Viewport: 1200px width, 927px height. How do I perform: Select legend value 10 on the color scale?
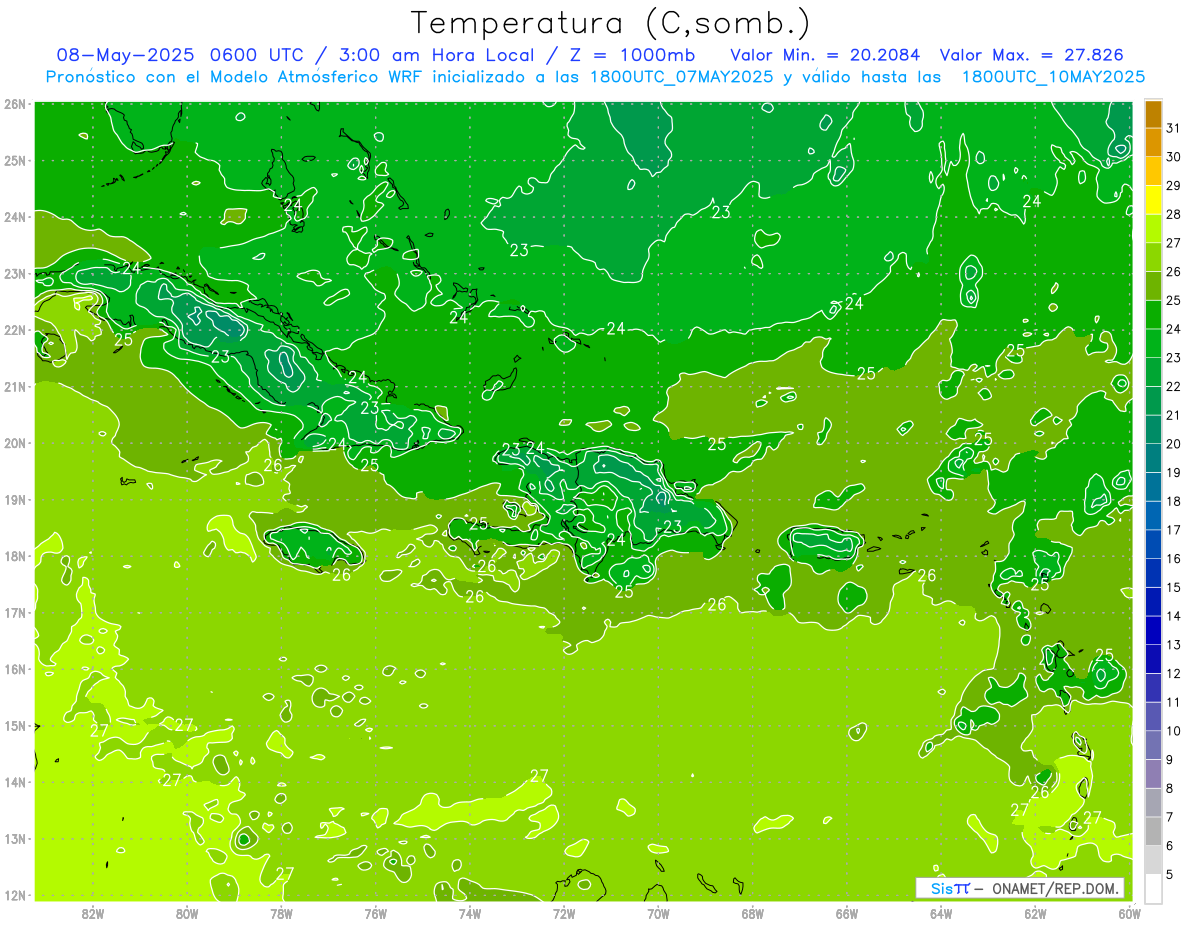tap(1173, 731)
